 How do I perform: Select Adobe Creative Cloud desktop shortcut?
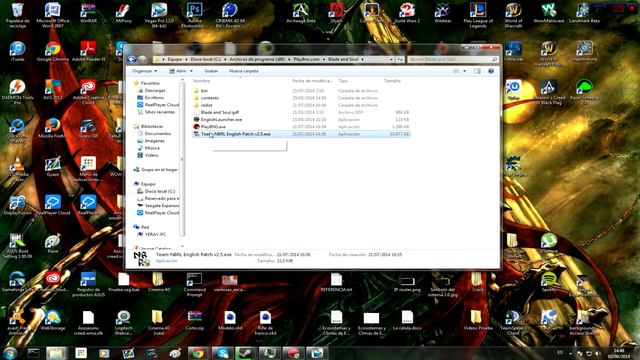(x=88, y=92)
